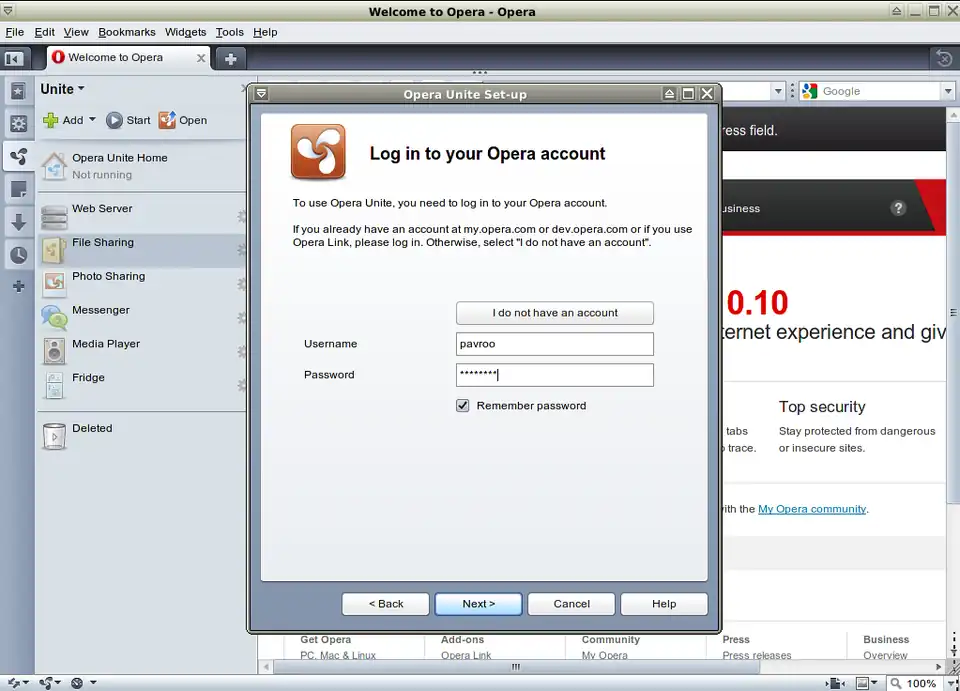Viewport: 960px width, 691px height.
Task: Click the Username input field
Action: pos(555,344)
